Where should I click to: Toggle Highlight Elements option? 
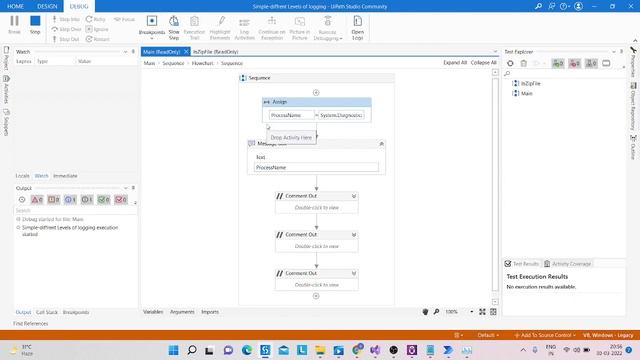[220, 28]
